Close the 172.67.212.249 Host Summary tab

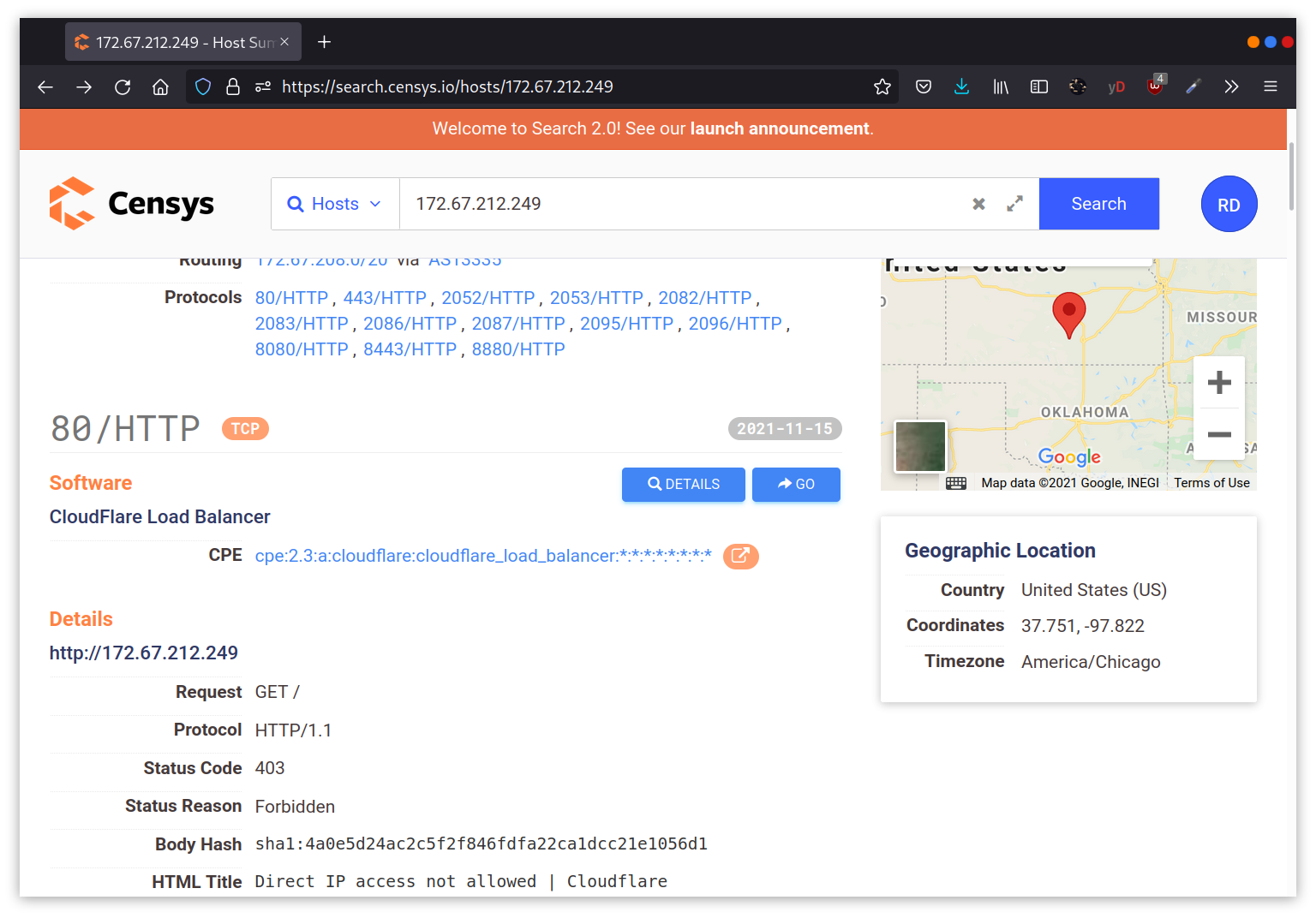click(x=284, y=42)
